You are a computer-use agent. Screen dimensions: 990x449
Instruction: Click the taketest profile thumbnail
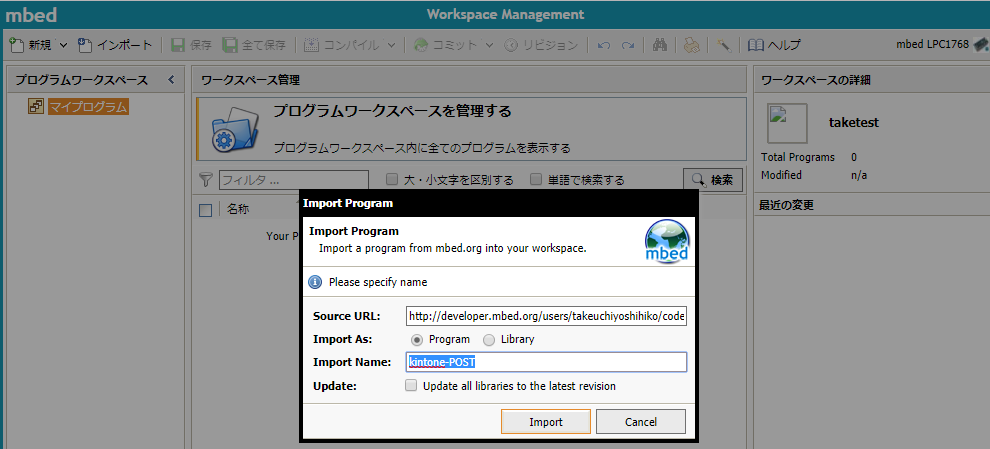(x=787, y=123)
